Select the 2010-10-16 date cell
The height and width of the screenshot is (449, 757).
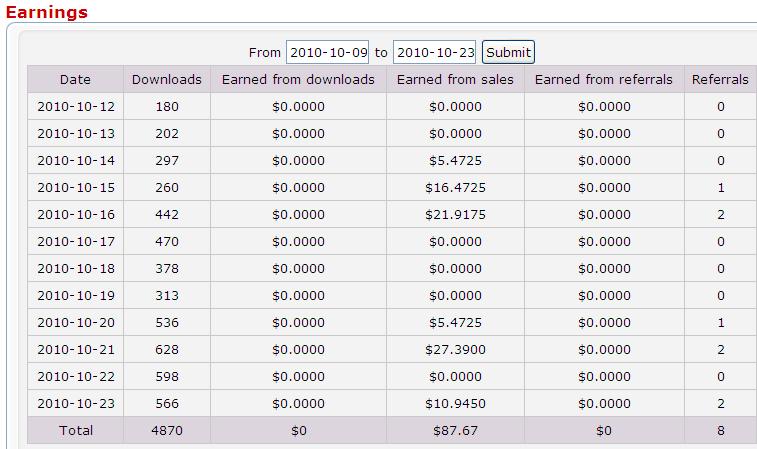coord(76,215)
